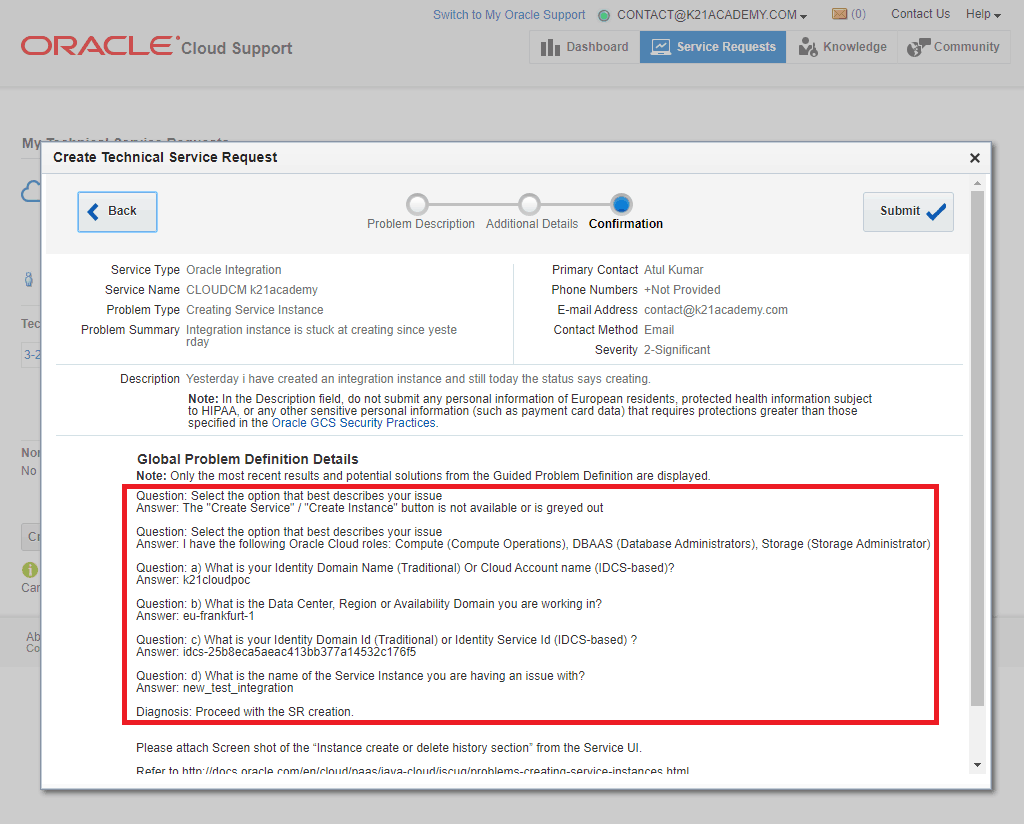Select the filled Confirmation step circle
The image size is (1024, 824).
pos(623,203)
